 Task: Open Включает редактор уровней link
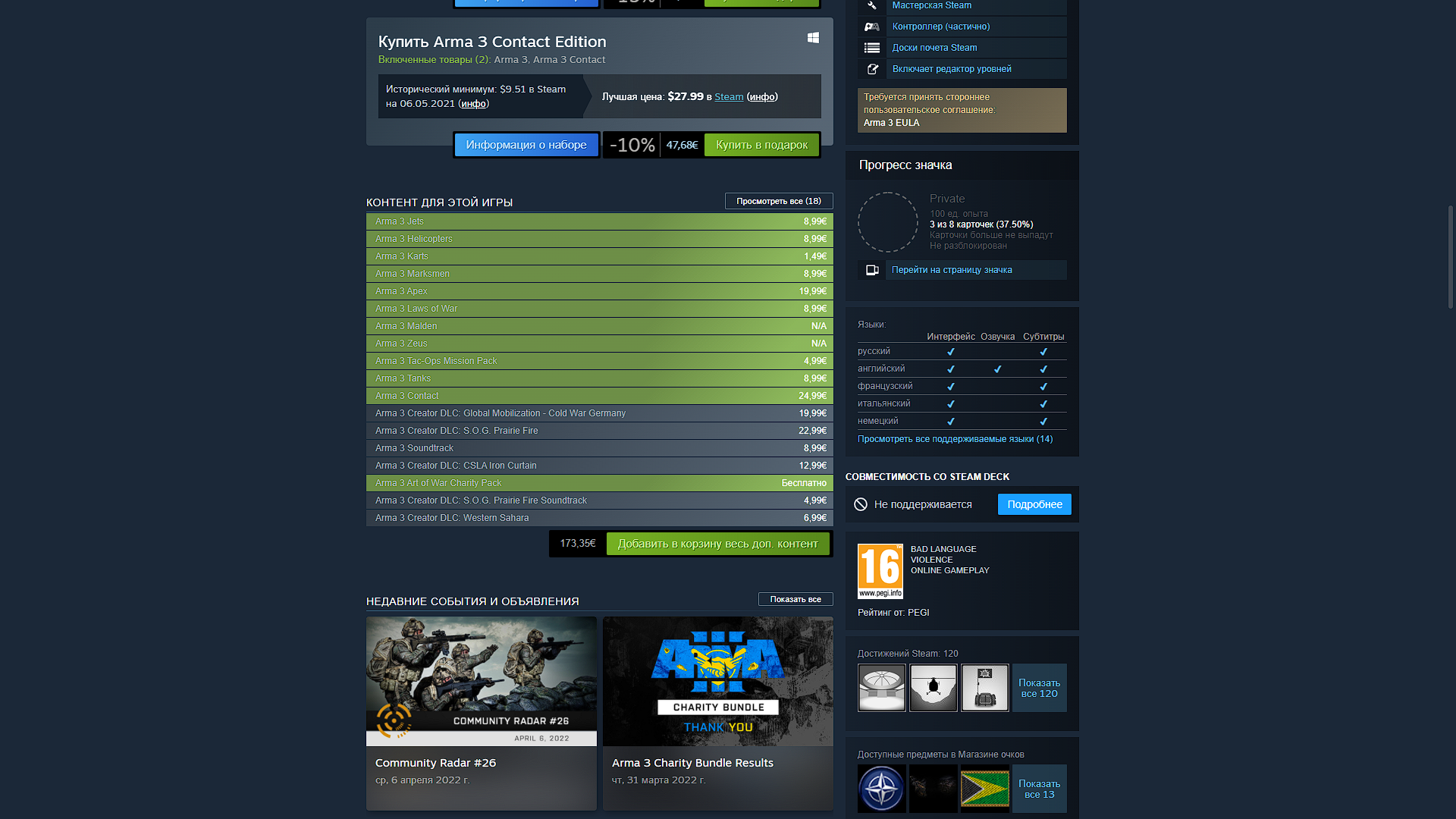[952, 69]
